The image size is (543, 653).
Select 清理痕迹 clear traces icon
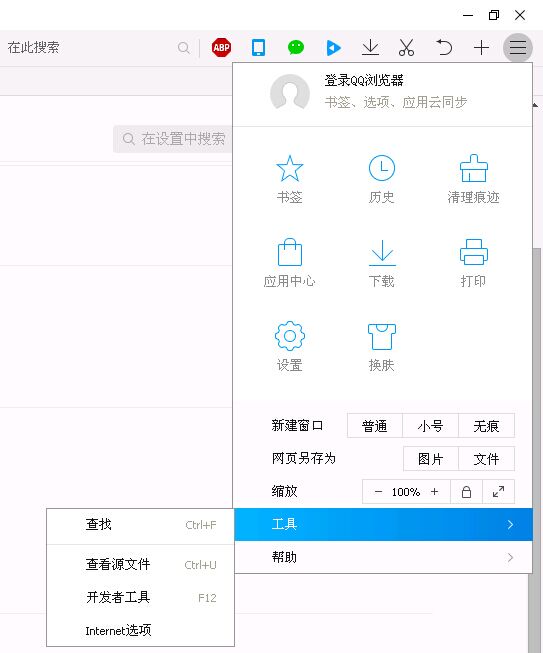coord(473,168)
